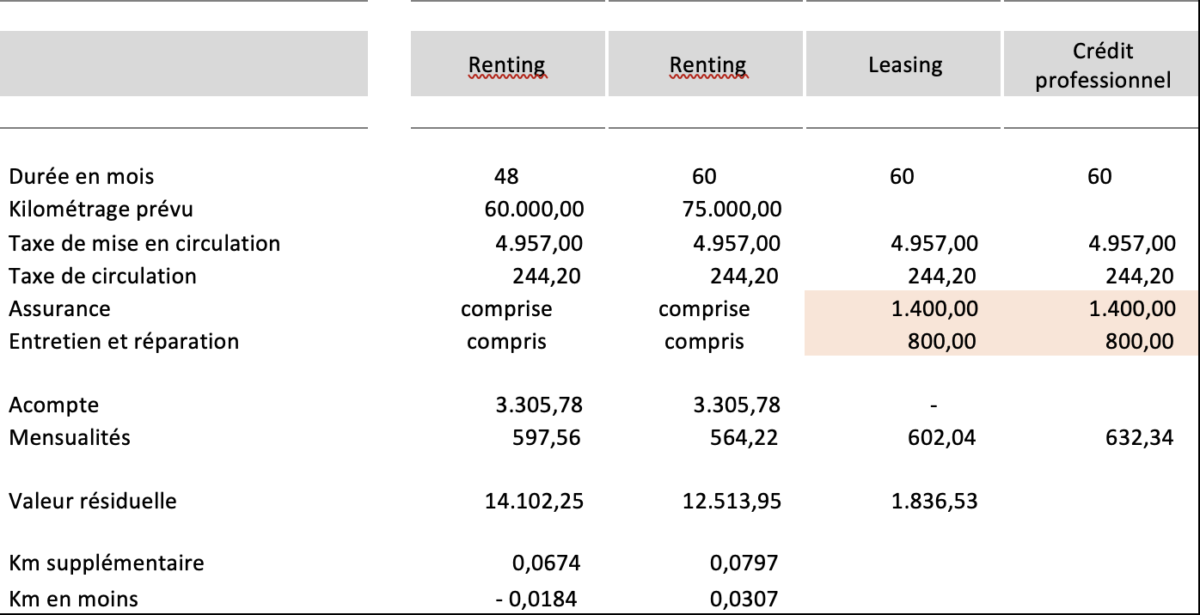Click the Entretien et réparation label
The image size is (1200, 615).
(x=124, y=342)
